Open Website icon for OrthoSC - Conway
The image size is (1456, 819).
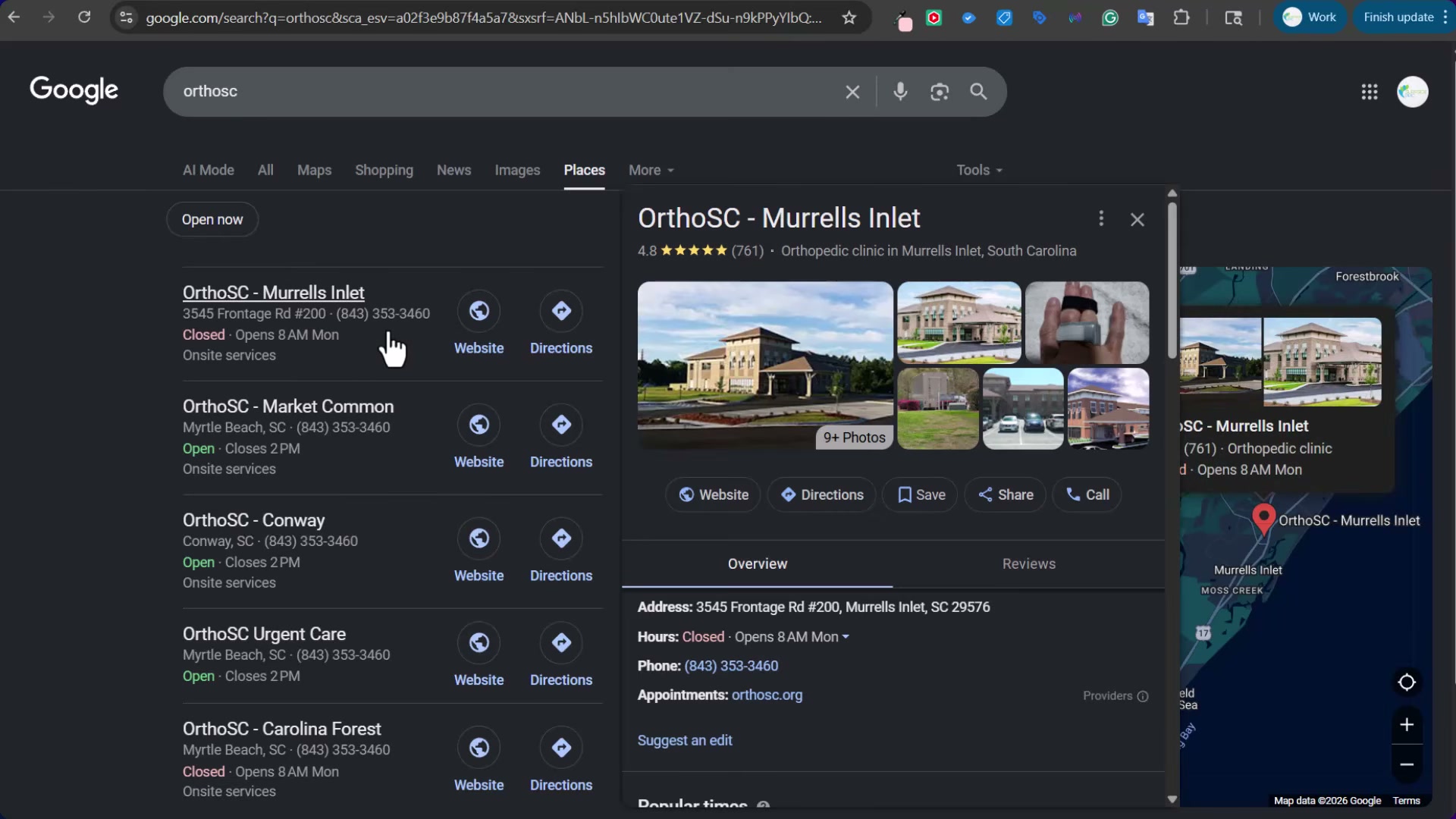coord(479,538)
